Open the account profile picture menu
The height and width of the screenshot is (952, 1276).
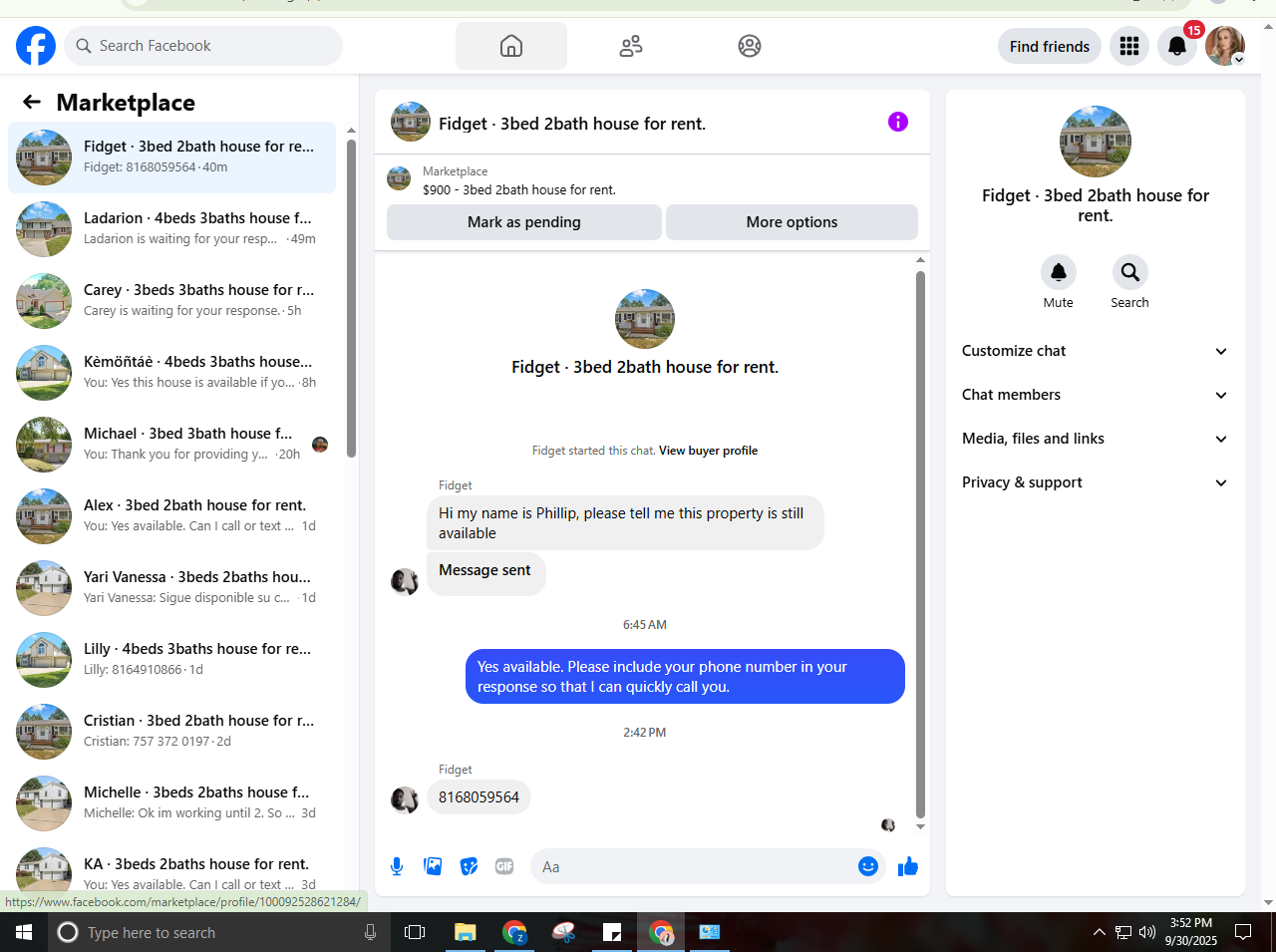[1225, 46]
